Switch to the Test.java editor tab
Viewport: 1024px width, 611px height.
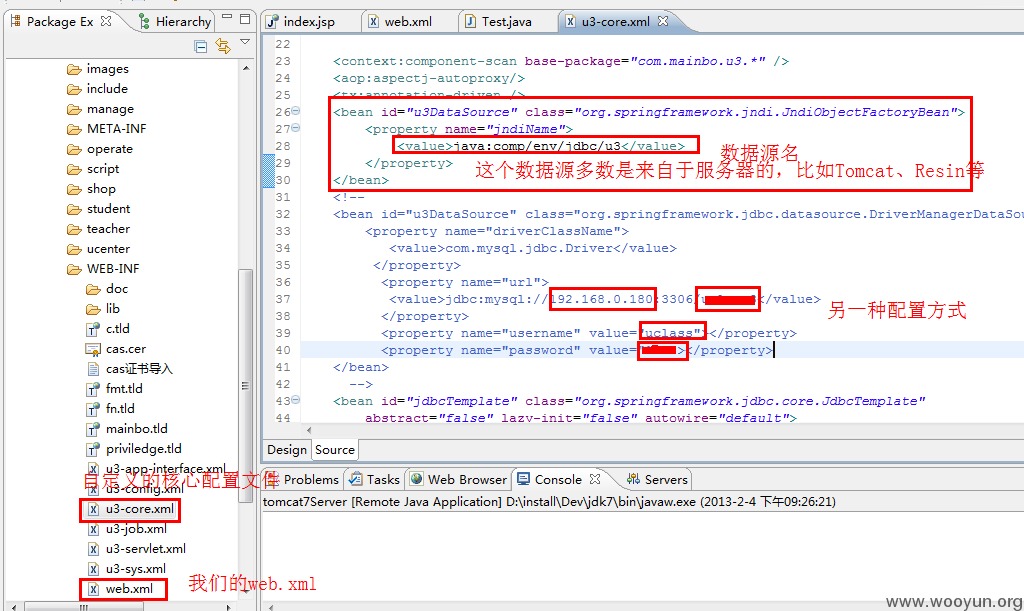tap(498, 22)
